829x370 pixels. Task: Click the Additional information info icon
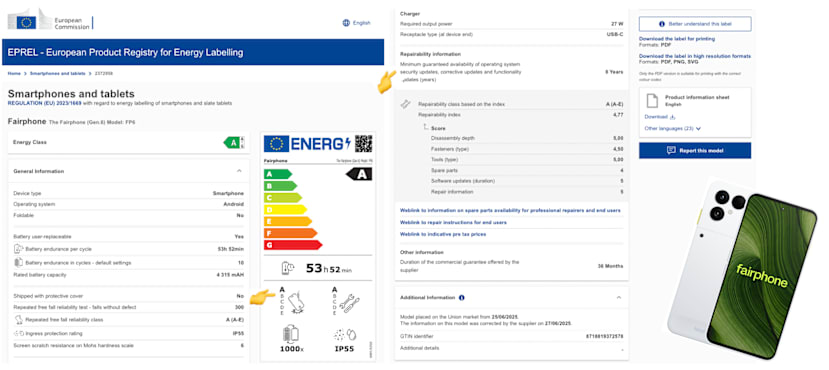coord(462,298)
